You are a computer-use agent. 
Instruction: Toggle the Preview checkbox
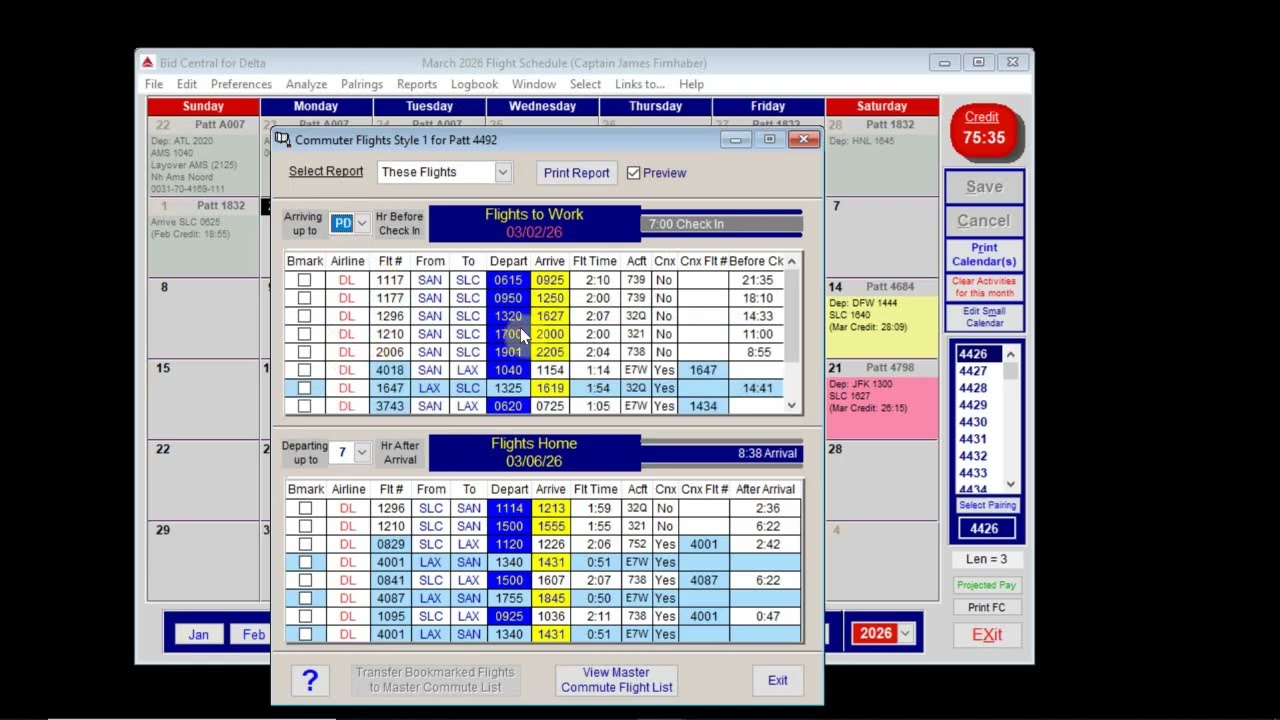click(633, 173)
